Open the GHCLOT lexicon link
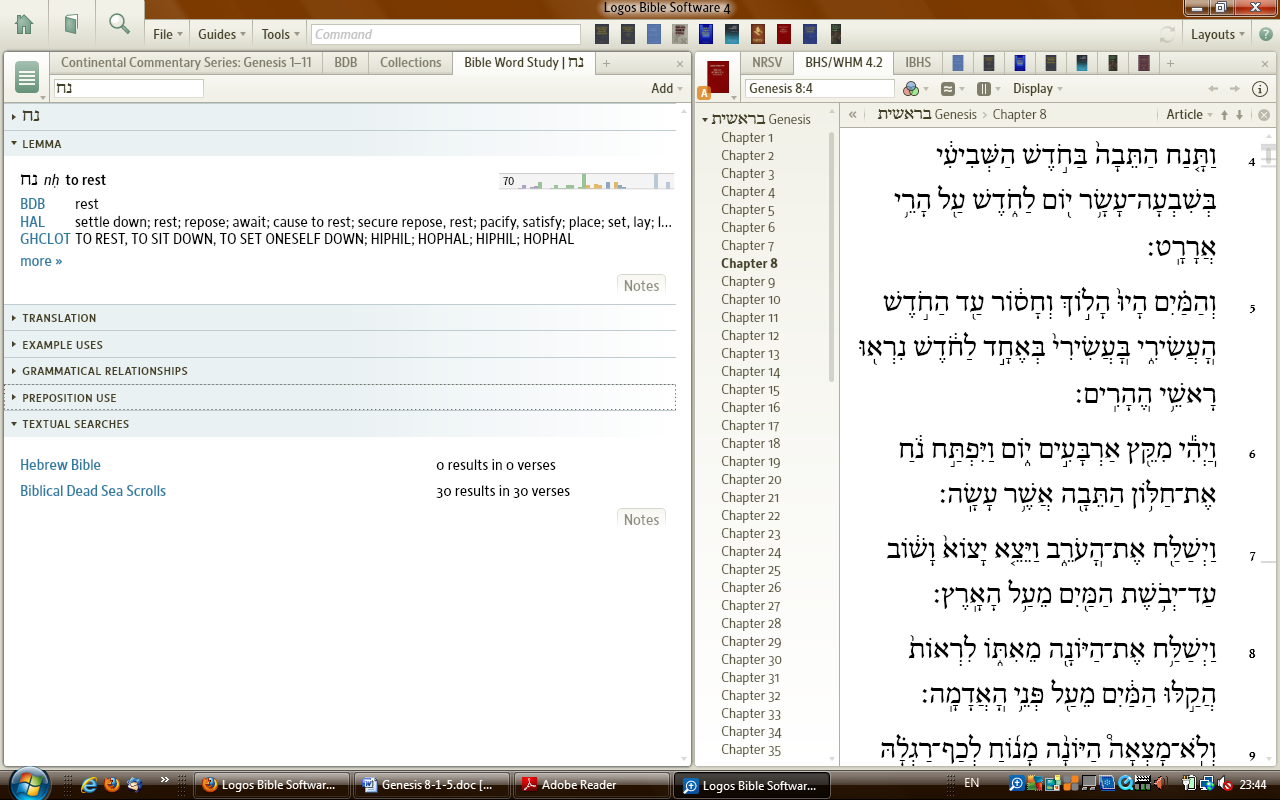 click(x=45, y=239)
